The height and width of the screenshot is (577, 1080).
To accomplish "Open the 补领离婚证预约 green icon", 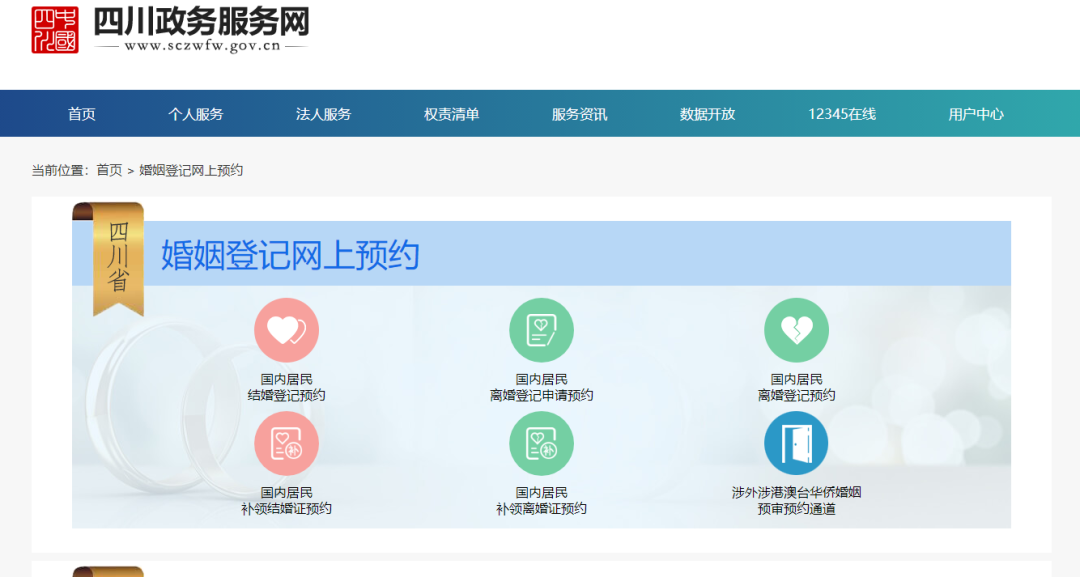I will coord(542,443).
